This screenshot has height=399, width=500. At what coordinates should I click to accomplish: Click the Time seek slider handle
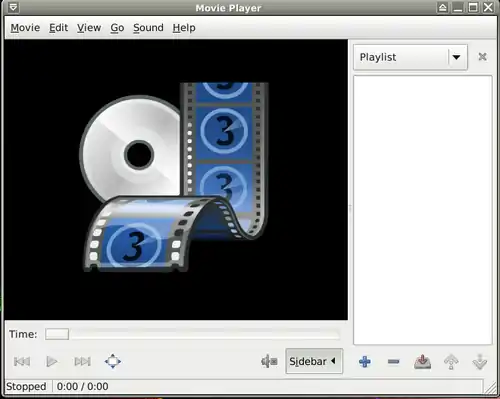point(57,334)
